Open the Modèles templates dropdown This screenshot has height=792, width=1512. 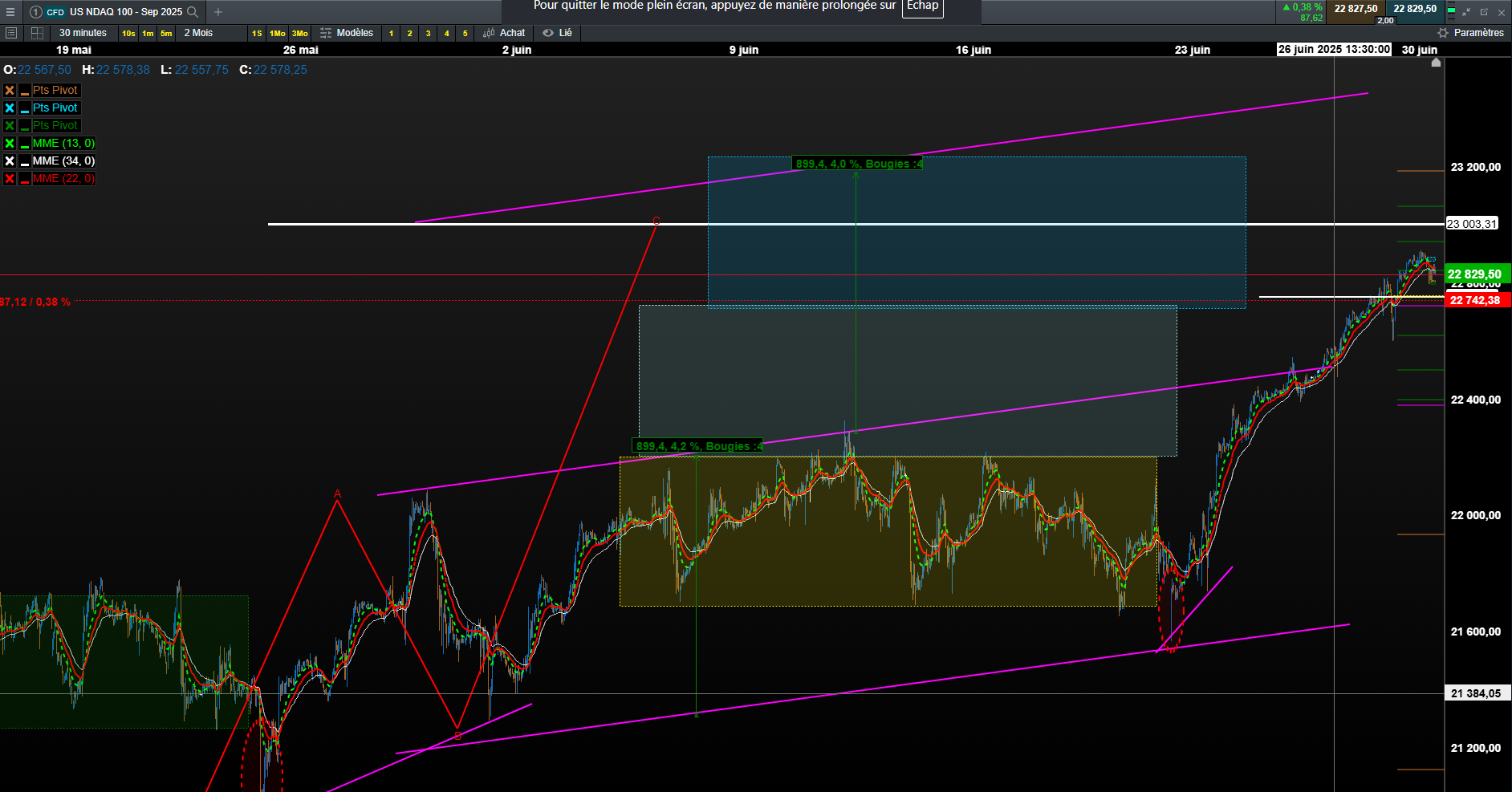click(347, 33)
